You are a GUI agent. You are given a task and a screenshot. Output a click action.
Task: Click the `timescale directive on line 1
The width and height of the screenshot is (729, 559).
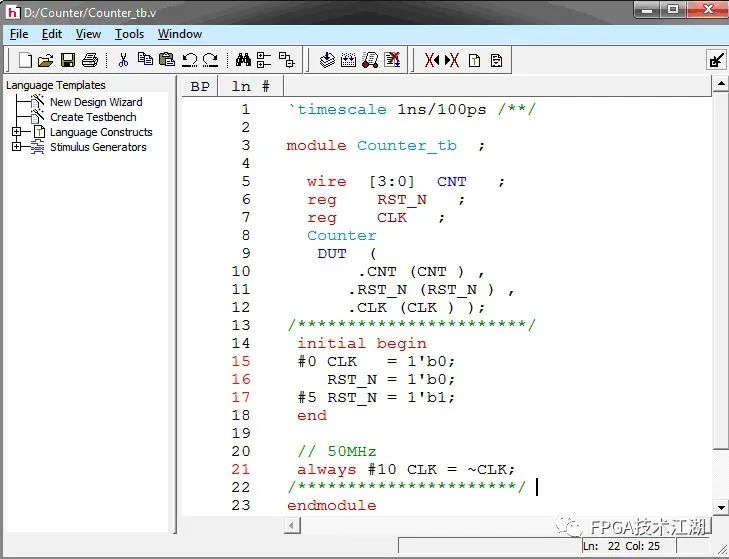pyautogui.click(x=338, y=109)
